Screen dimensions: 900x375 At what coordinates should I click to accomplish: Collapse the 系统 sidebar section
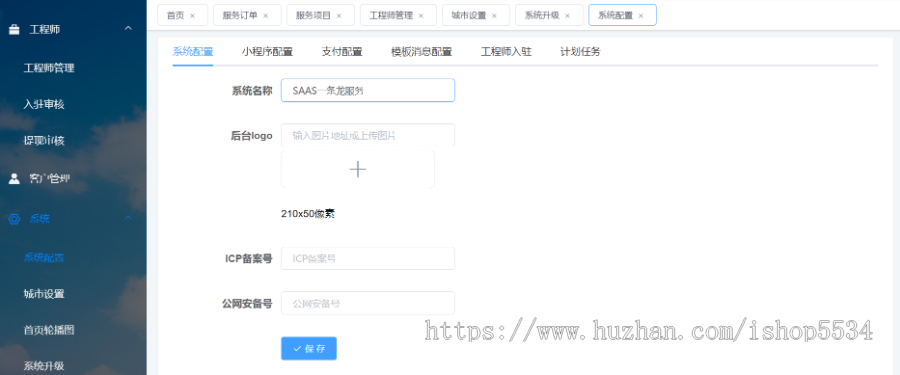point(128,218)
